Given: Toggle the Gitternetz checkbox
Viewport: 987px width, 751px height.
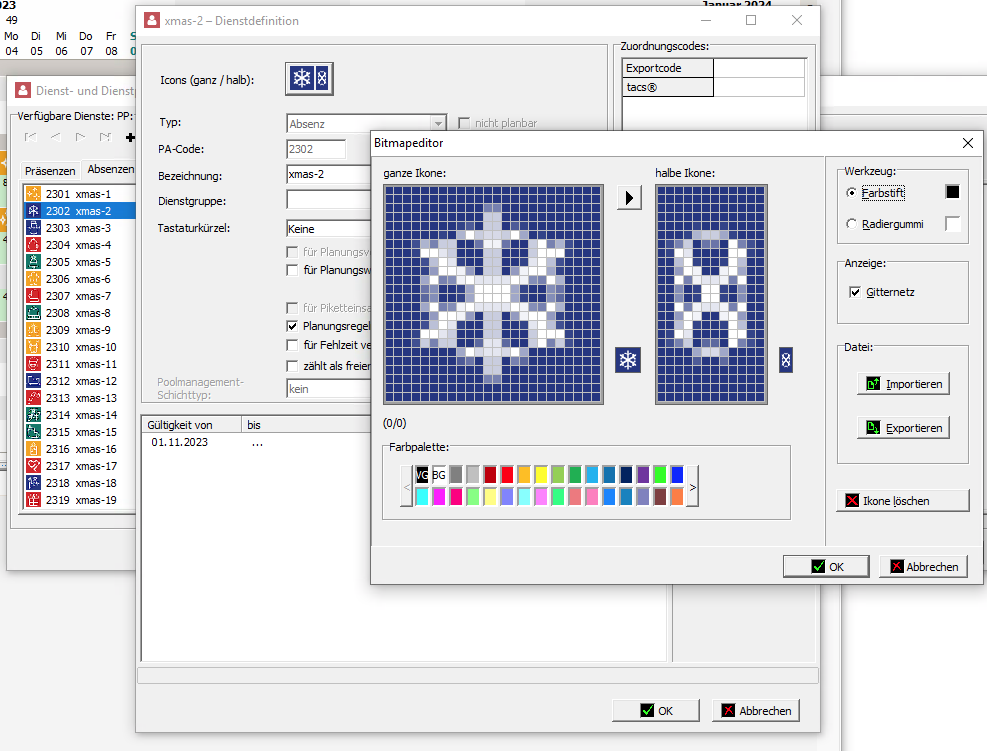Looking at the screenshot, I should pyautogui.click(x=855, y=292).
